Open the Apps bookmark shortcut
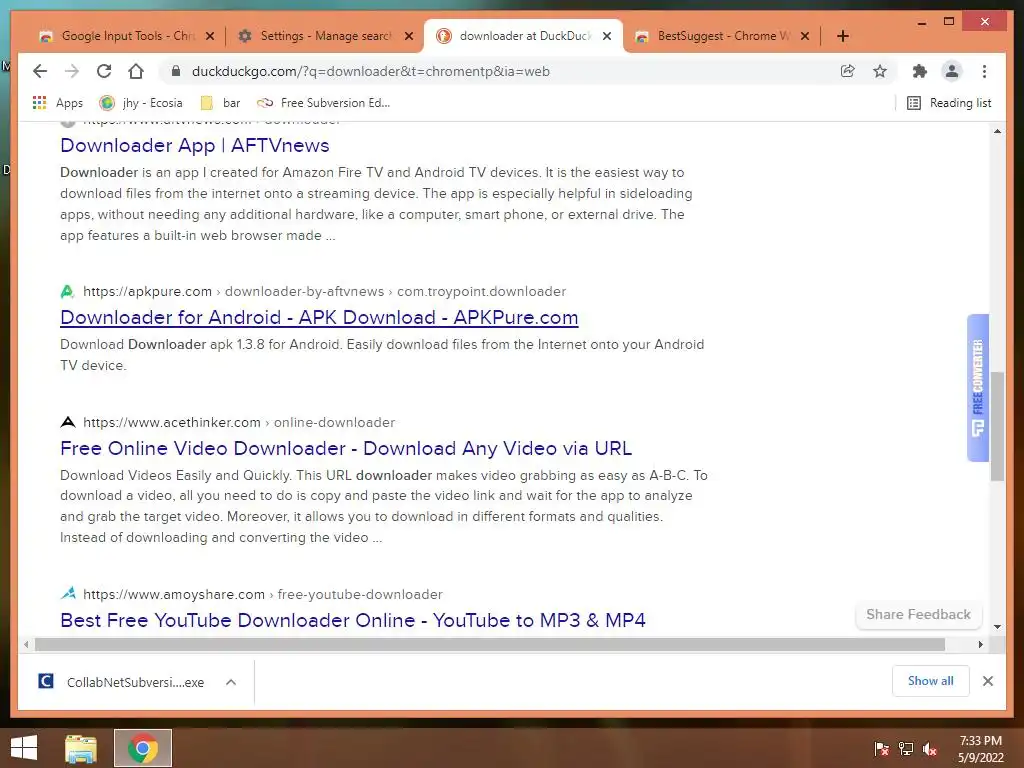Screen dimensions: 1024x768 tap(57, 103)
